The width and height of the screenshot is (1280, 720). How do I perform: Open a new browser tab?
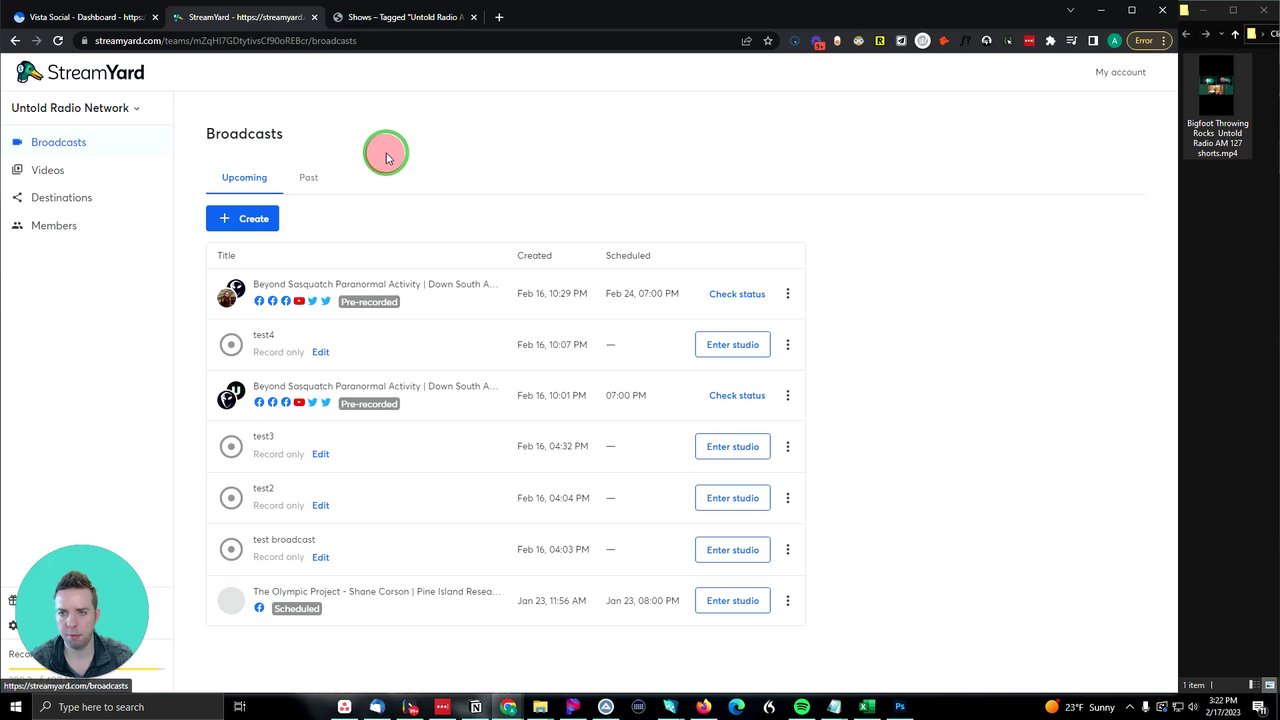tap(499, 17)
